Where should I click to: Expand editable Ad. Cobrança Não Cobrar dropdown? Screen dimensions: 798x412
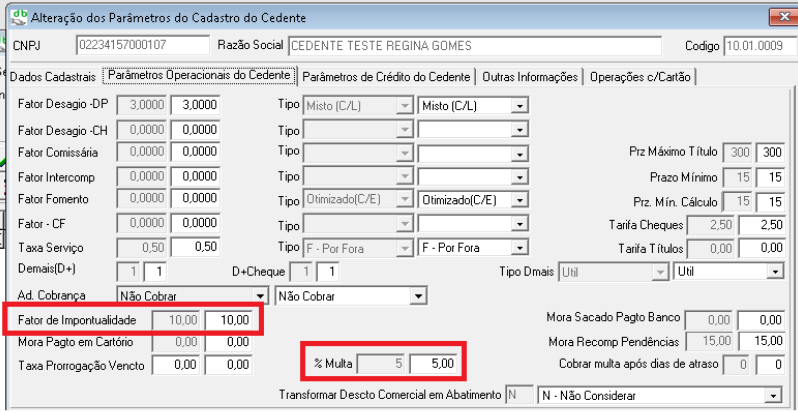click(x=416, y=296)
